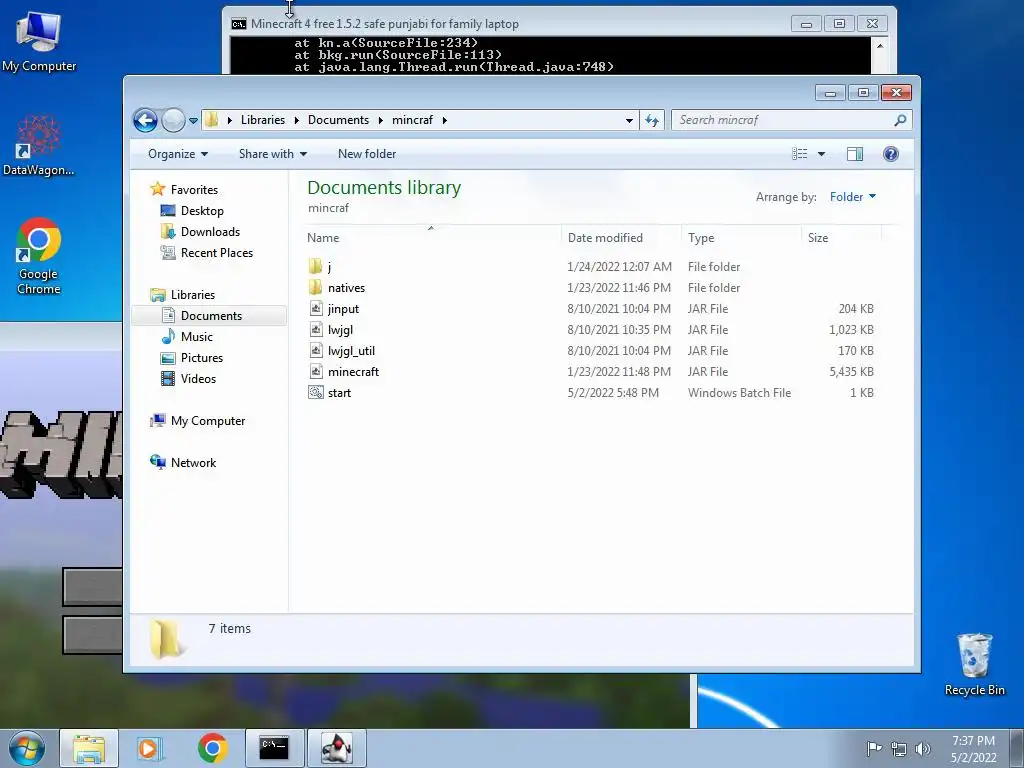Open Recent Places in the navigation pane
This screenshot has width=1024, height=768.
pos(217,253)
